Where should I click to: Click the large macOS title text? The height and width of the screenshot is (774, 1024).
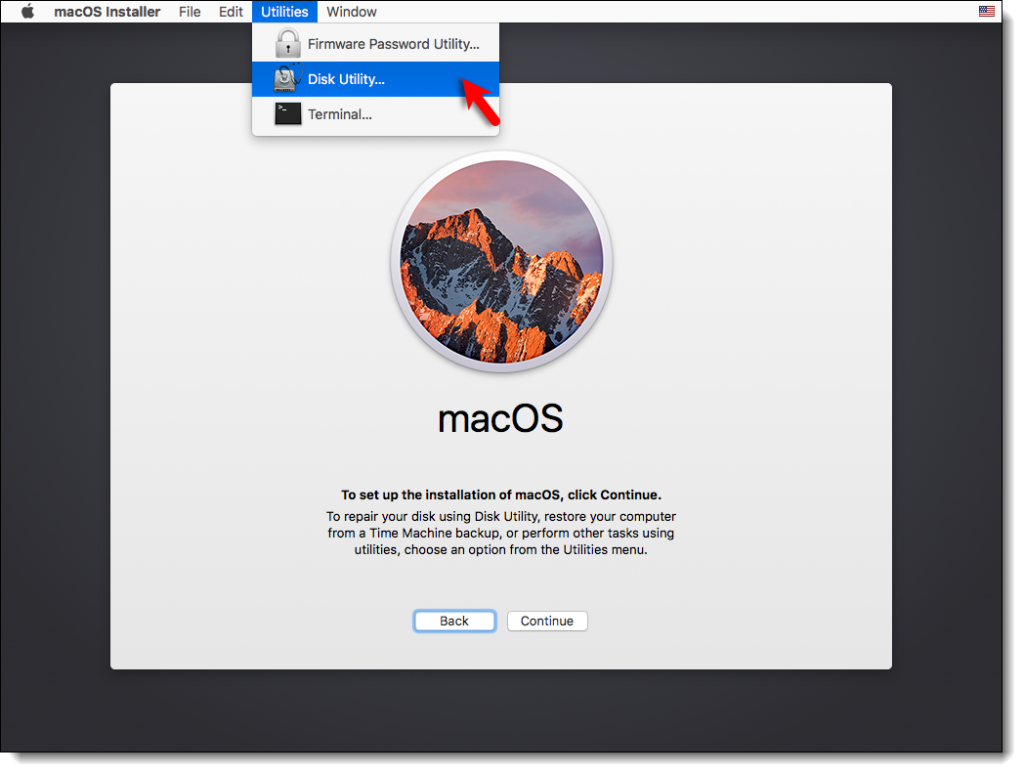point(500,418)
